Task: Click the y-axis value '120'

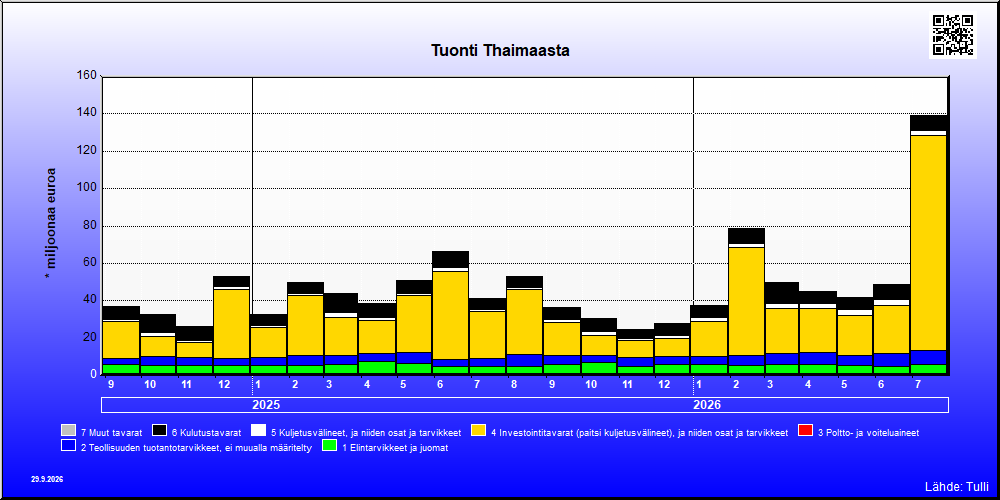Action: coord(88,151)
